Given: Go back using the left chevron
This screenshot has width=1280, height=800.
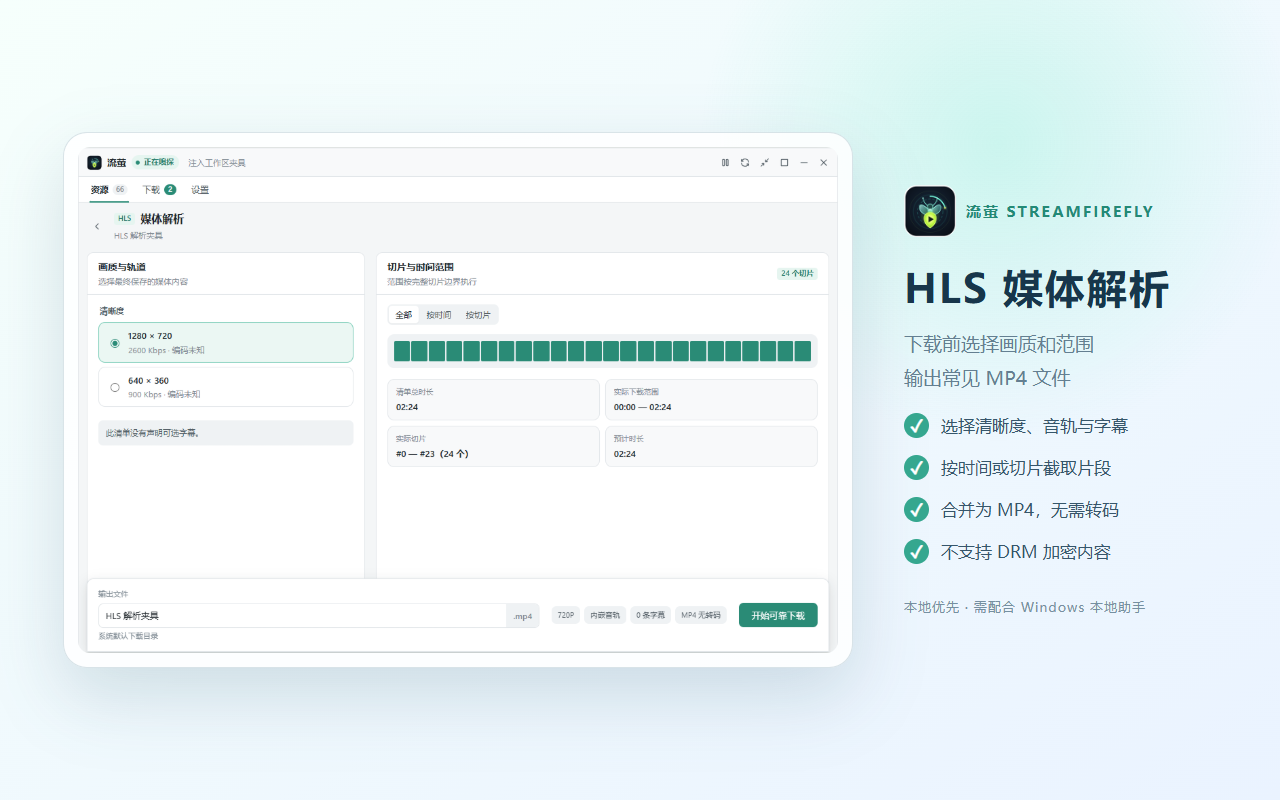Looking at the screenshot, I should pyautogui.click(x=97, y=226).
